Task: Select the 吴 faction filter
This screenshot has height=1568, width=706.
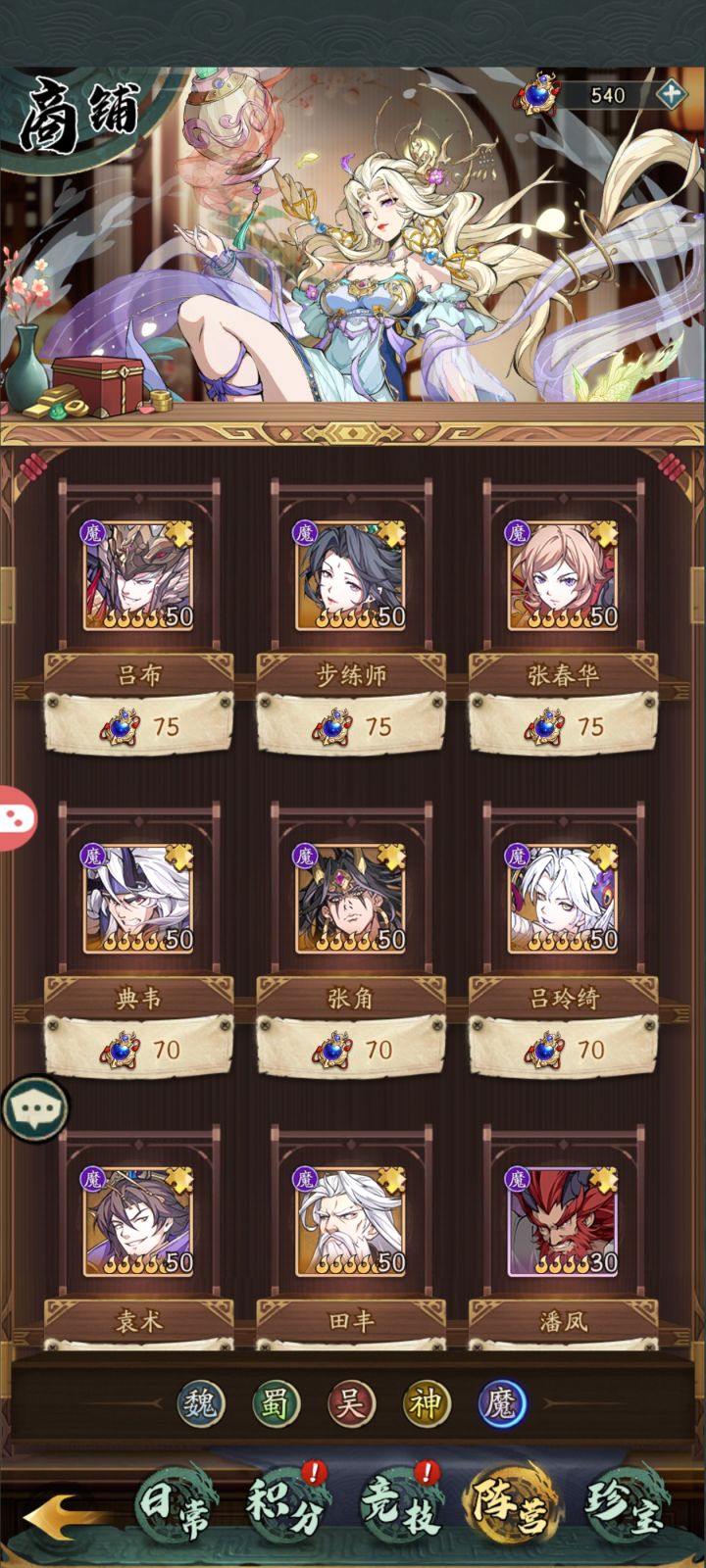Action: [351, 1404]
